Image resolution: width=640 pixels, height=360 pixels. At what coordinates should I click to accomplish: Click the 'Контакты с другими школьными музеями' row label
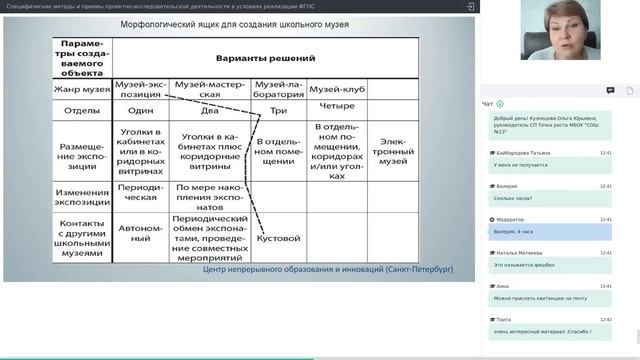(x=82, y=238)
